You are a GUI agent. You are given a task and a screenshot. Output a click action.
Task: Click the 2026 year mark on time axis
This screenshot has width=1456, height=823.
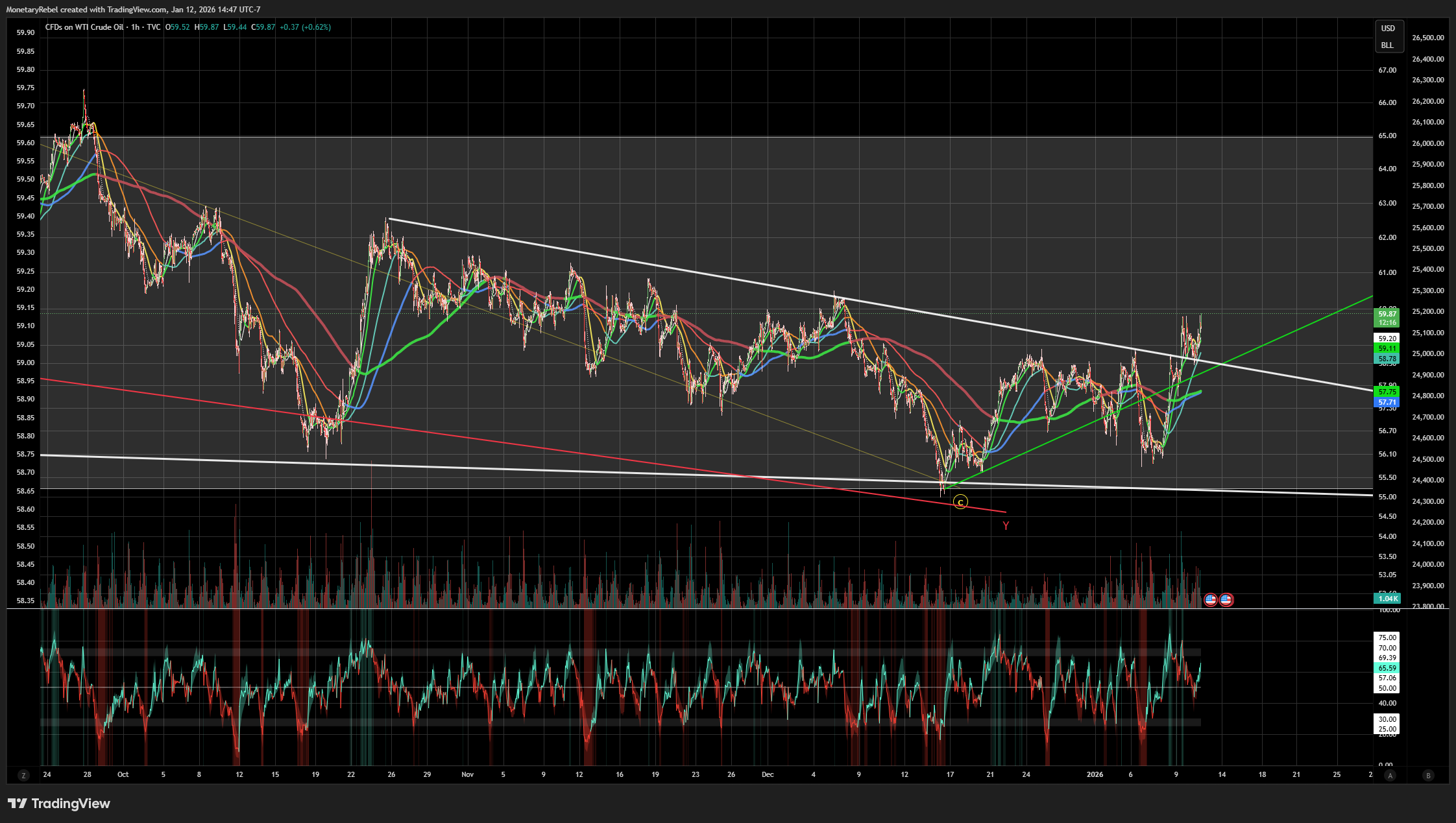[1095, 774]
